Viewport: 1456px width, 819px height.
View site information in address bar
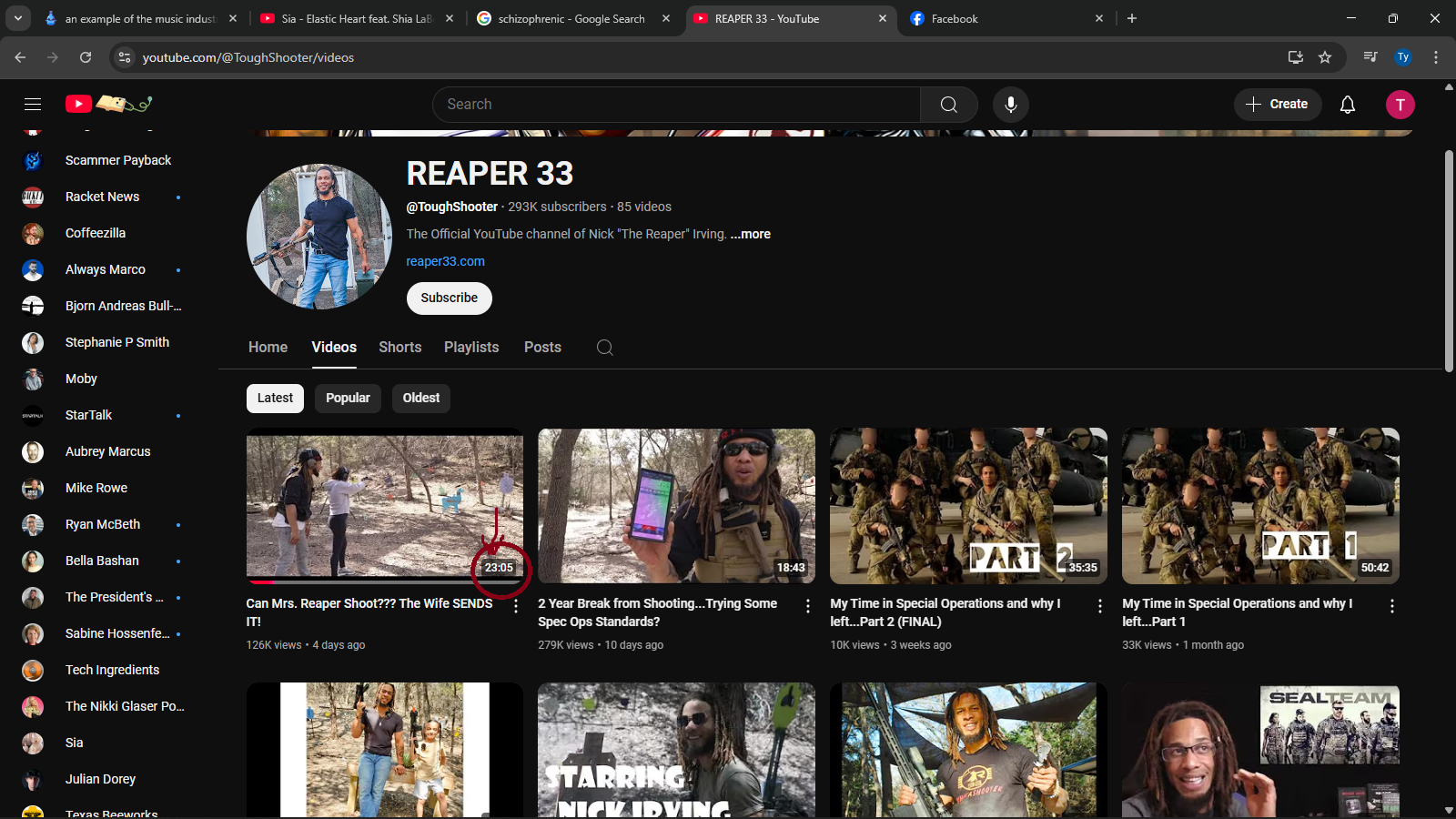click(x=126, y=57)
